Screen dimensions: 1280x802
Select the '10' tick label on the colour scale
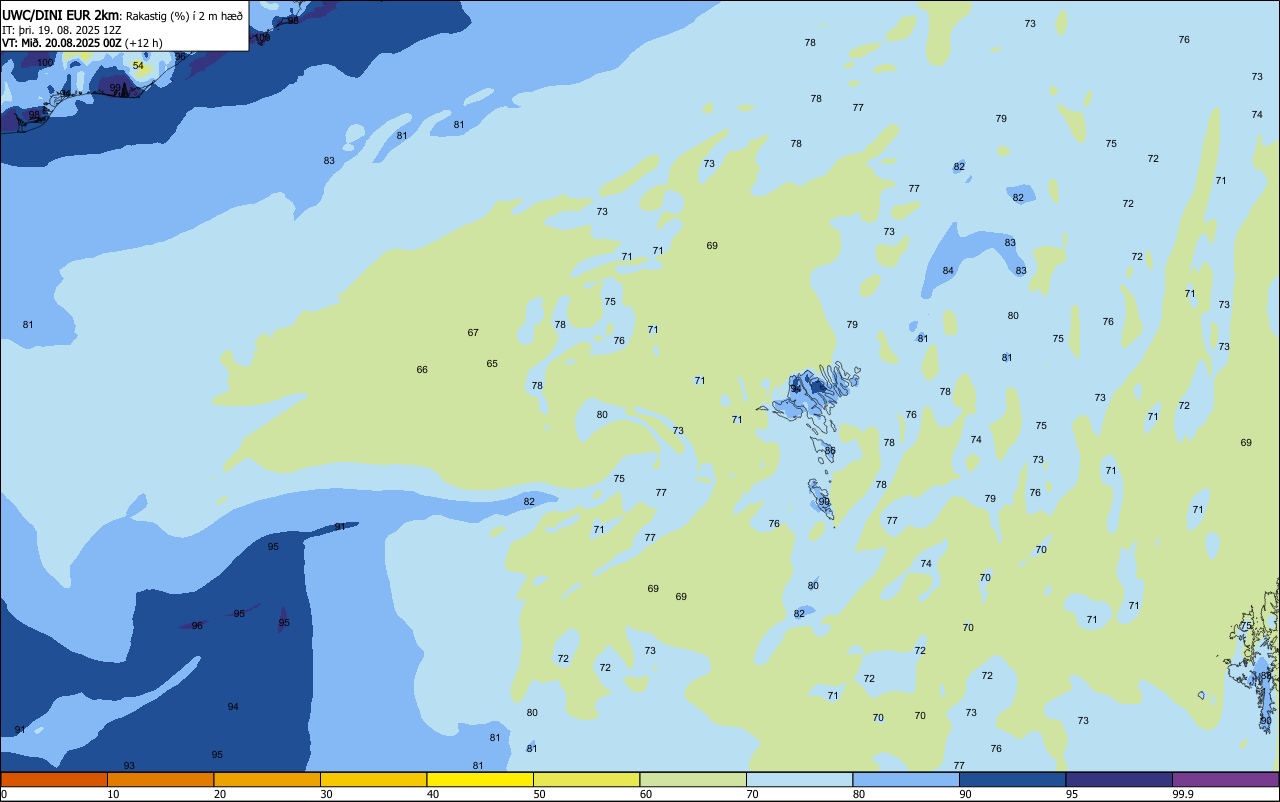pos(113,794)
